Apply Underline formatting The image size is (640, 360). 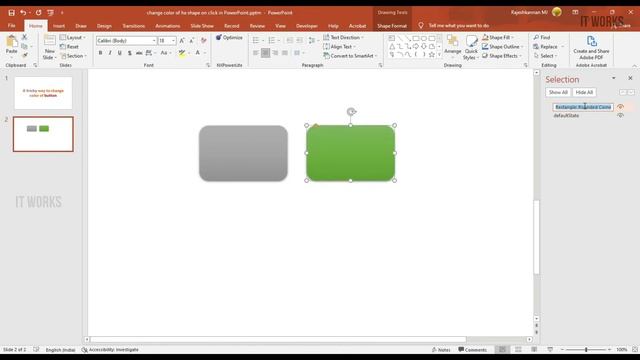click(120, 53)
